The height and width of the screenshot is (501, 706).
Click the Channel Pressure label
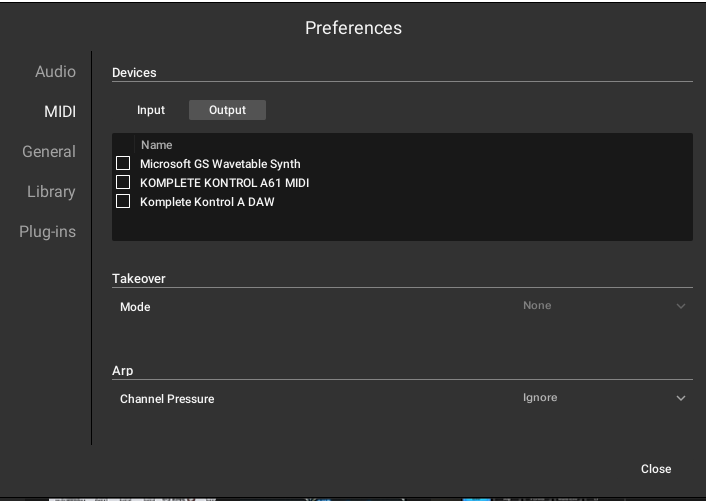click(167, 399)
